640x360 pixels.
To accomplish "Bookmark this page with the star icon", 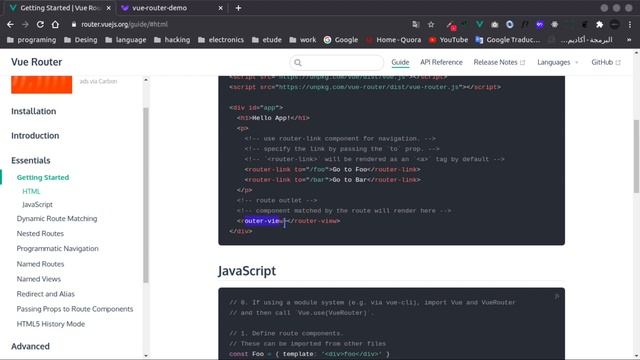I will pos(431,24).
